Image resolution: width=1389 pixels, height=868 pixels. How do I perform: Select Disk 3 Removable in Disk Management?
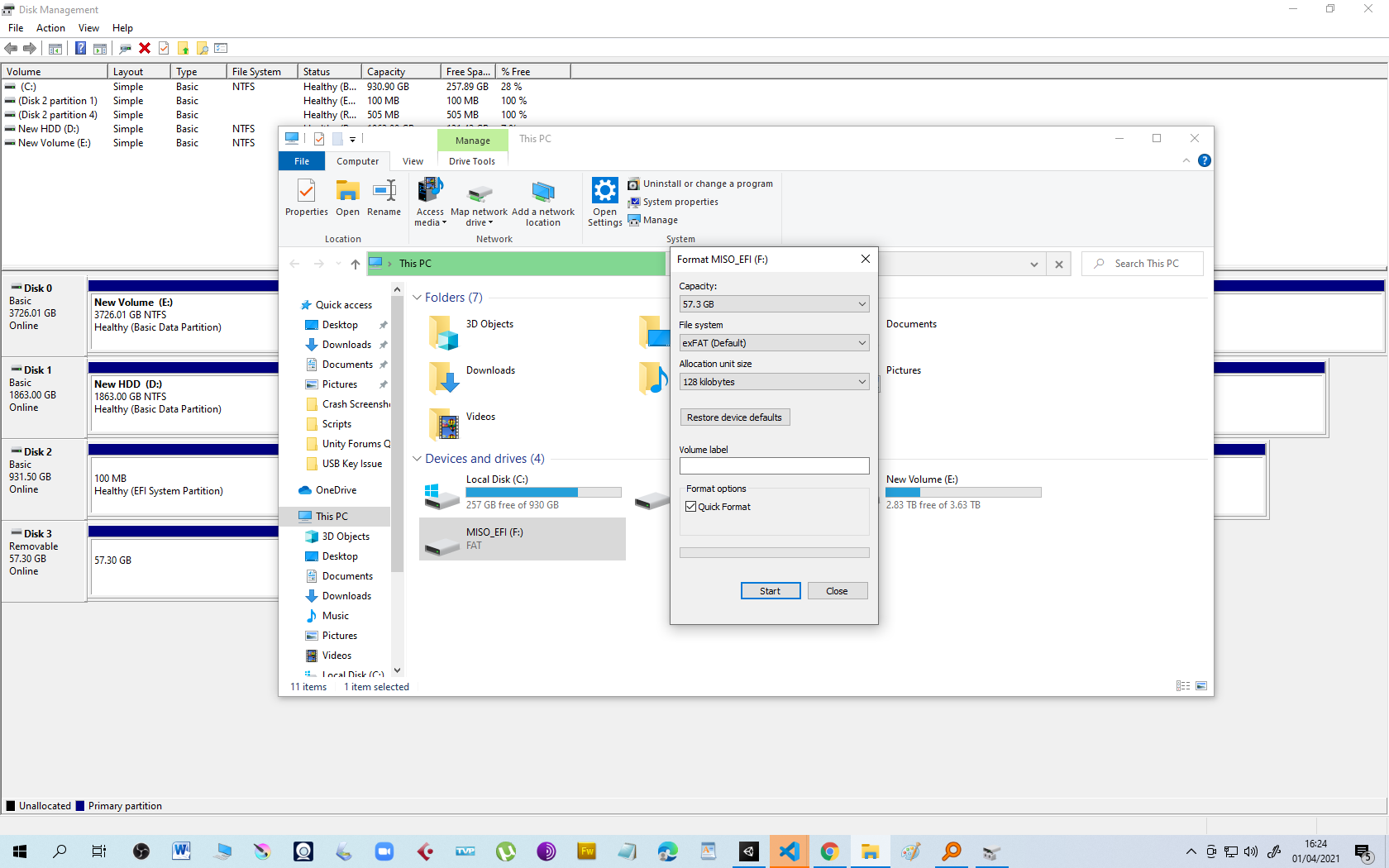(44, 560)
